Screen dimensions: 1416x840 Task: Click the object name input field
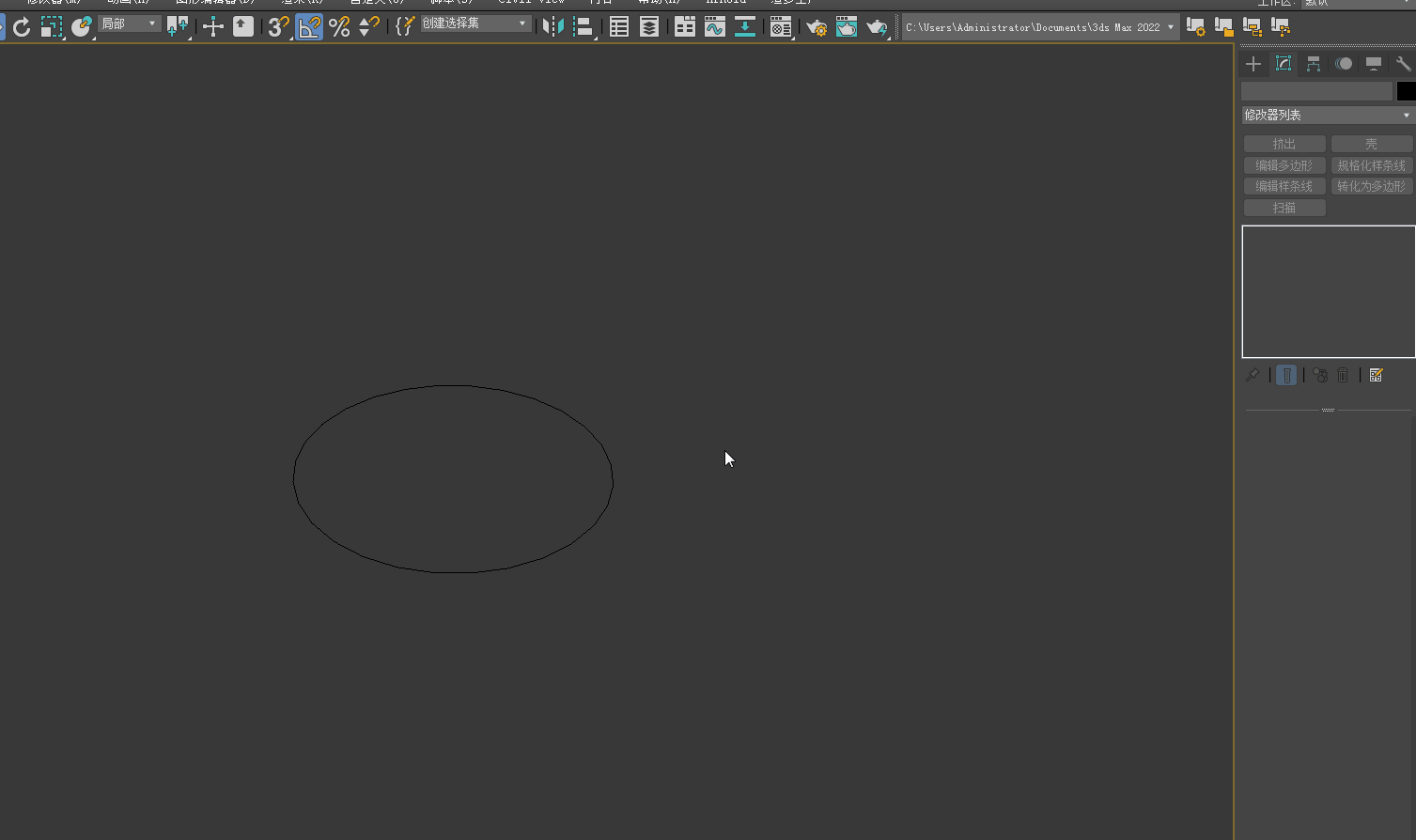point(1316,91)
